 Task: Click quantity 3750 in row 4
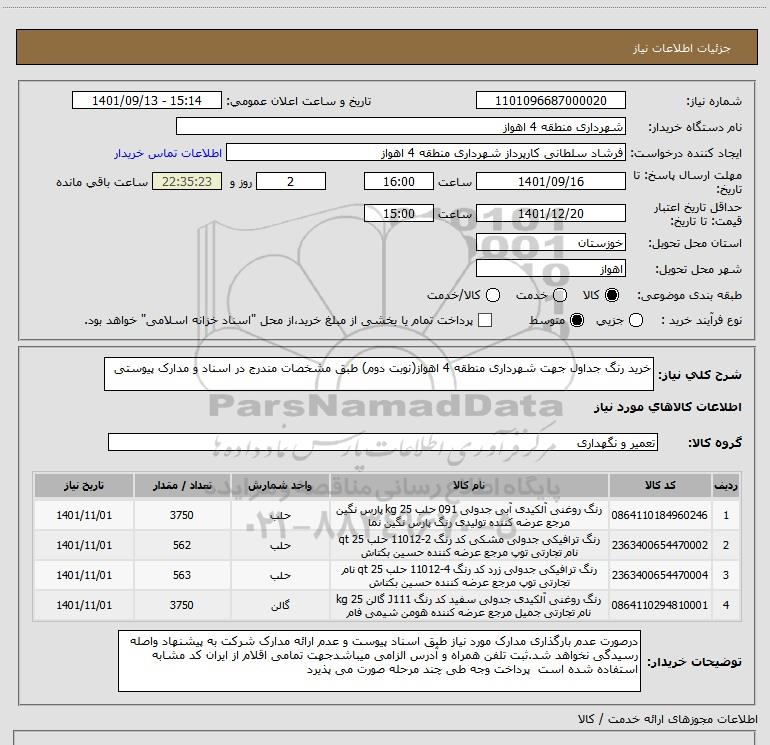click(x=182, y=605)
